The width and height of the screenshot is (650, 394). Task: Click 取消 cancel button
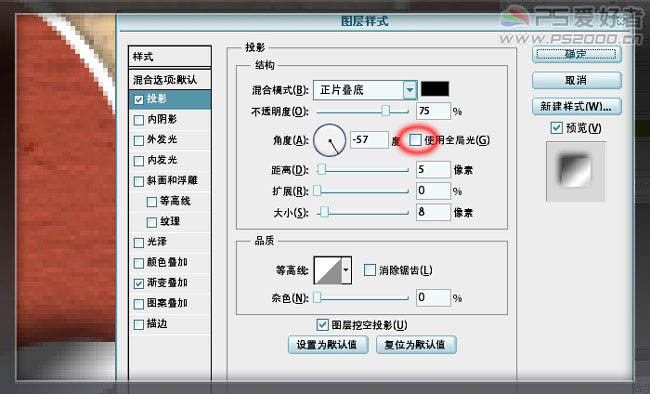pos(576,80)
